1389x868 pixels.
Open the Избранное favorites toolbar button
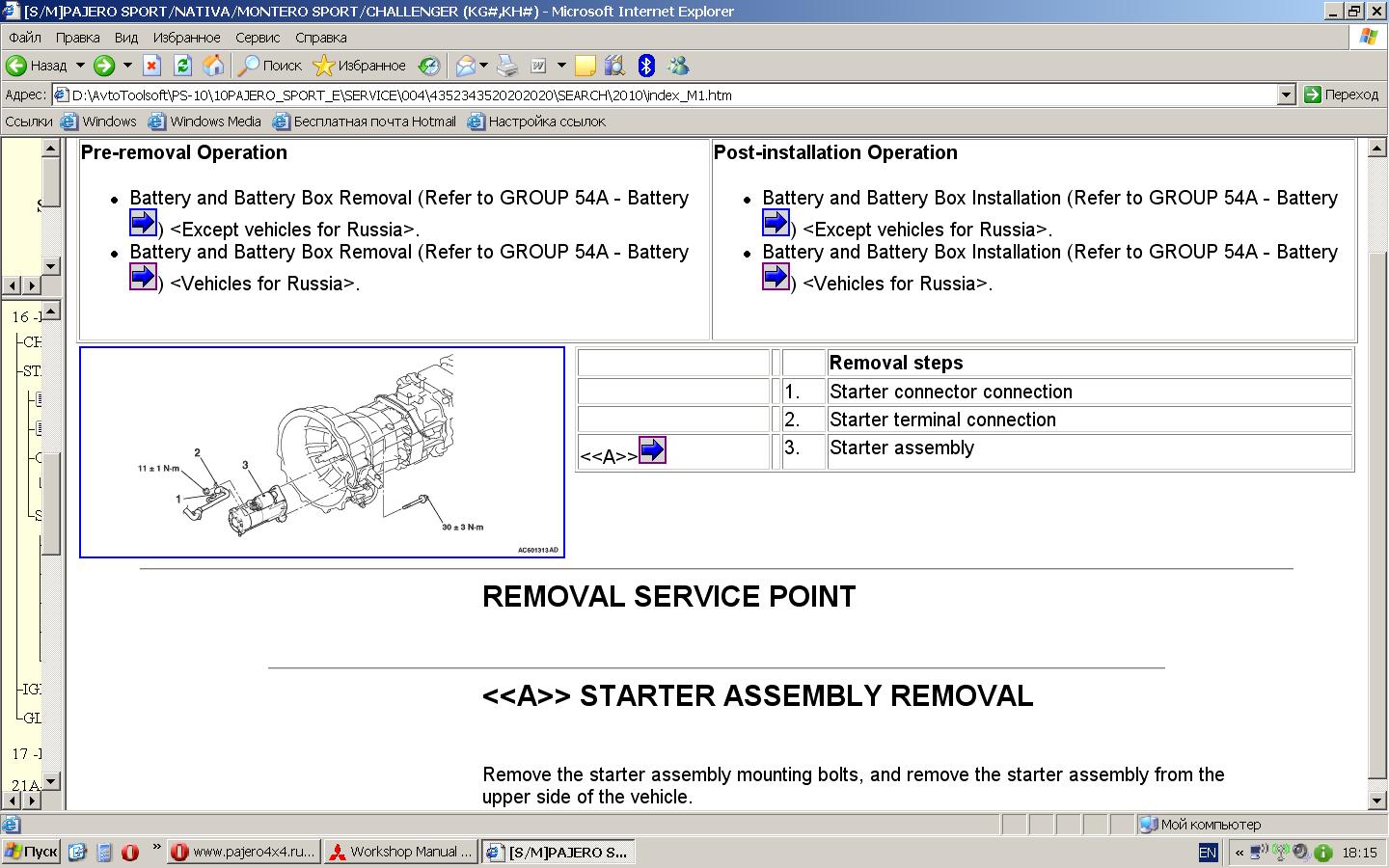(x=361, y=66)
